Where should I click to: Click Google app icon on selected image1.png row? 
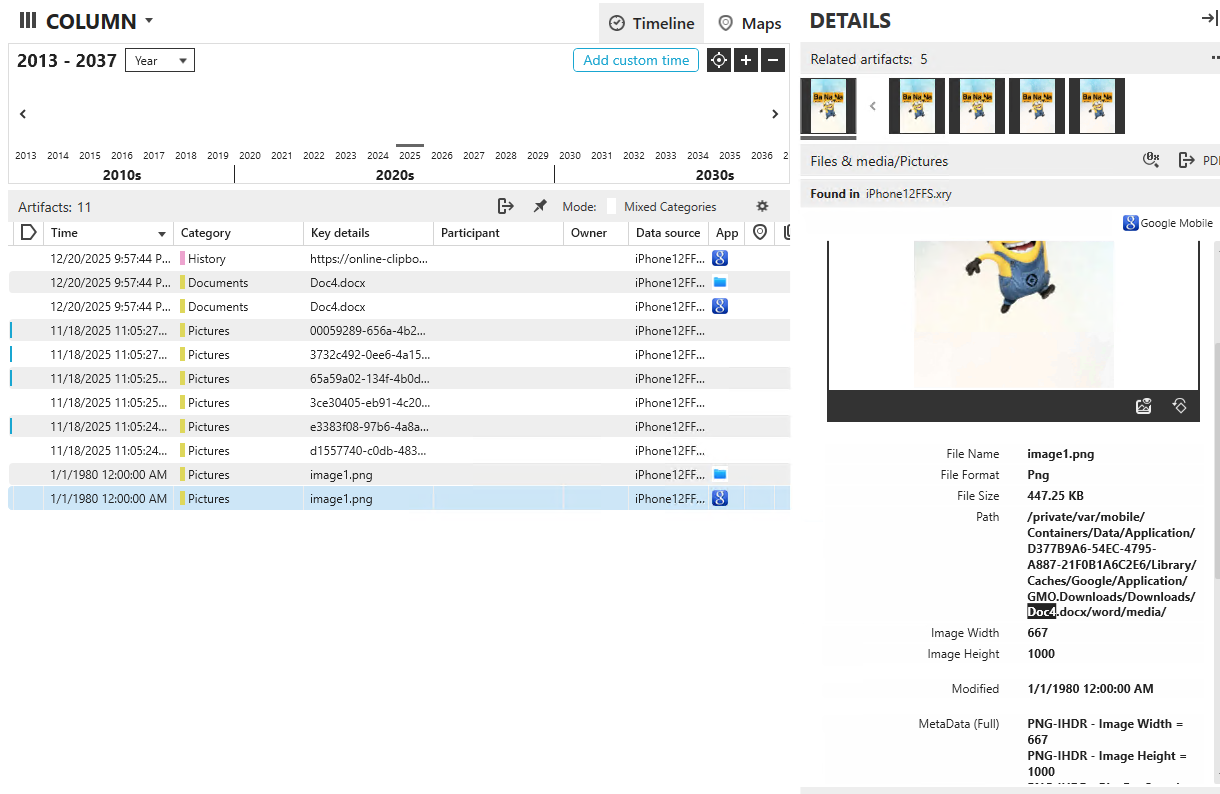coord(719,498)
